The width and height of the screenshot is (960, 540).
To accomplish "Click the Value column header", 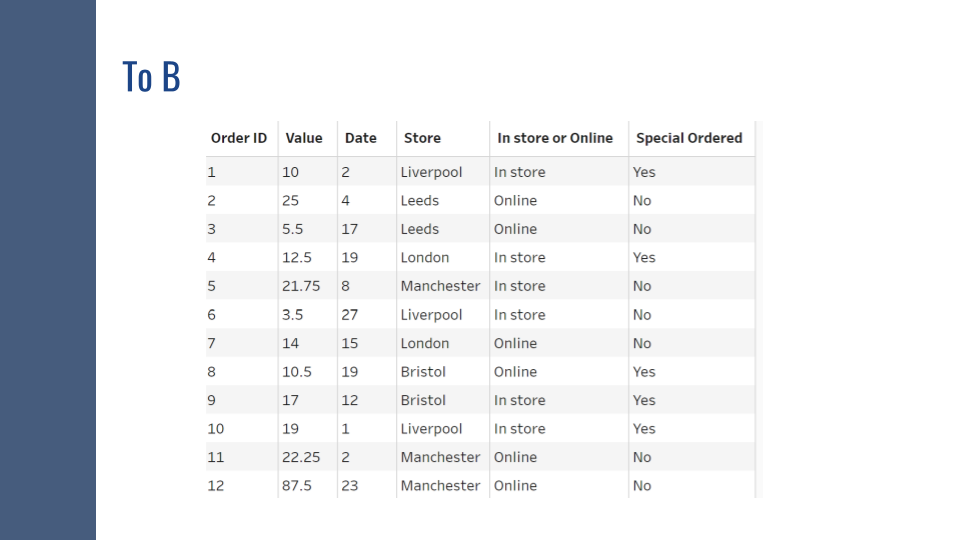I will [x=304, y=138].
